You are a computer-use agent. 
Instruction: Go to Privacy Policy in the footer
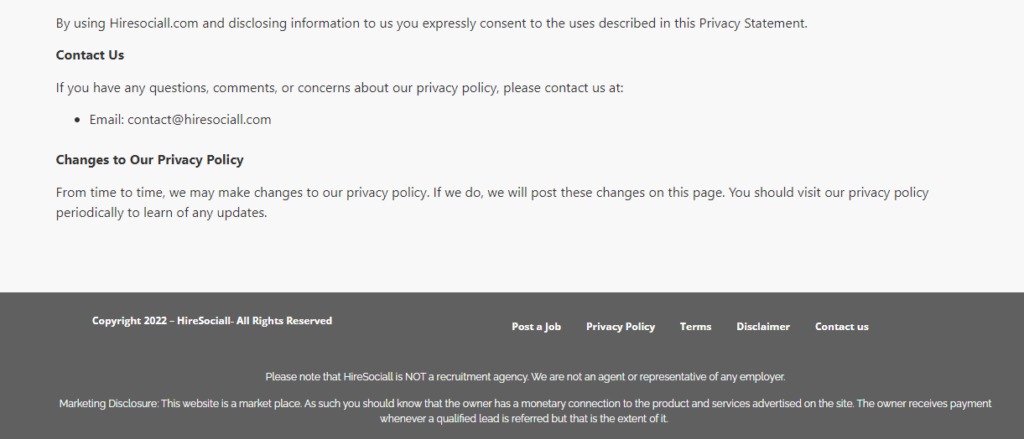click(620, 327)
